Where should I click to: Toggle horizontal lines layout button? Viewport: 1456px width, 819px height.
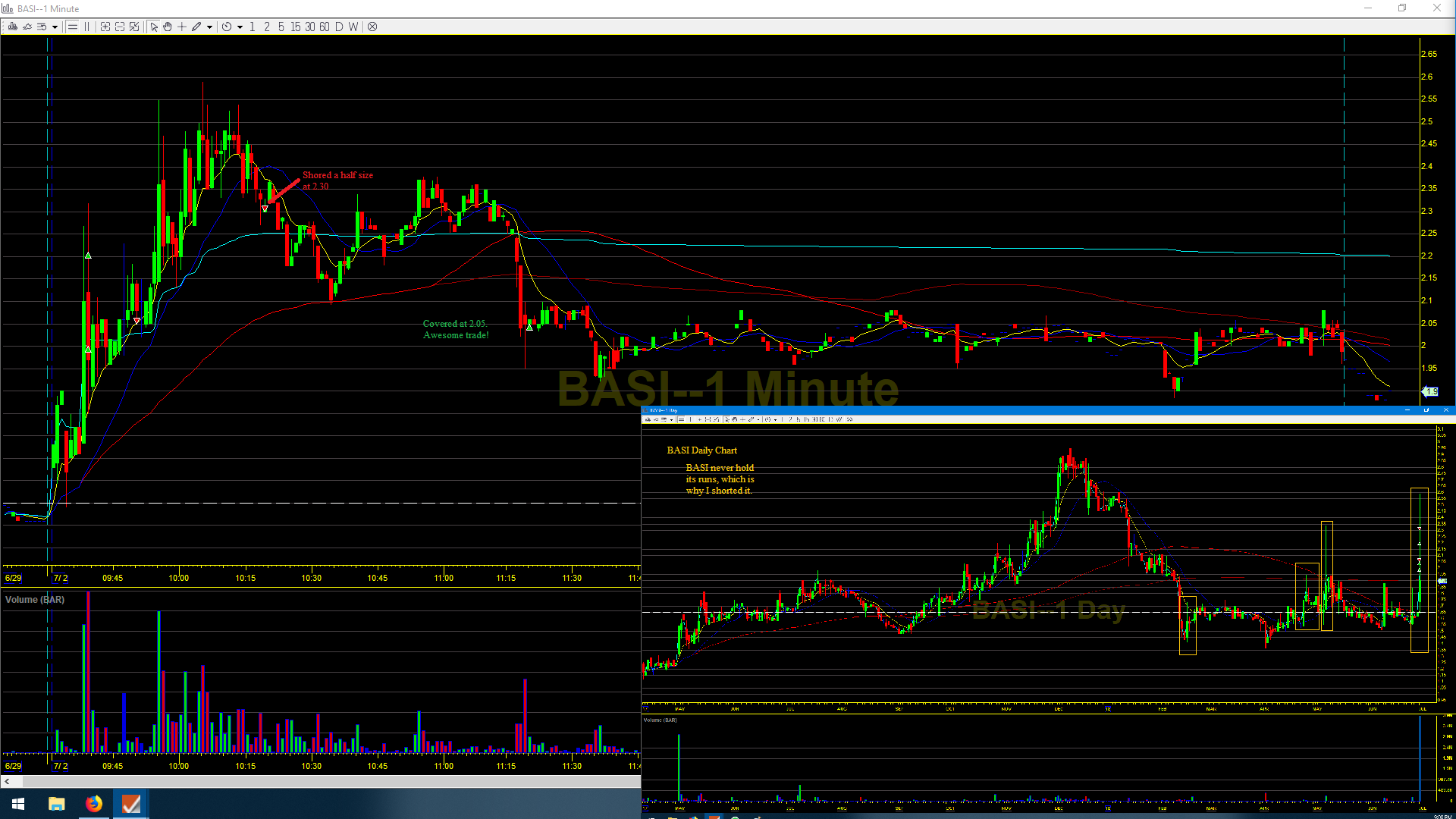pos(73,27)
